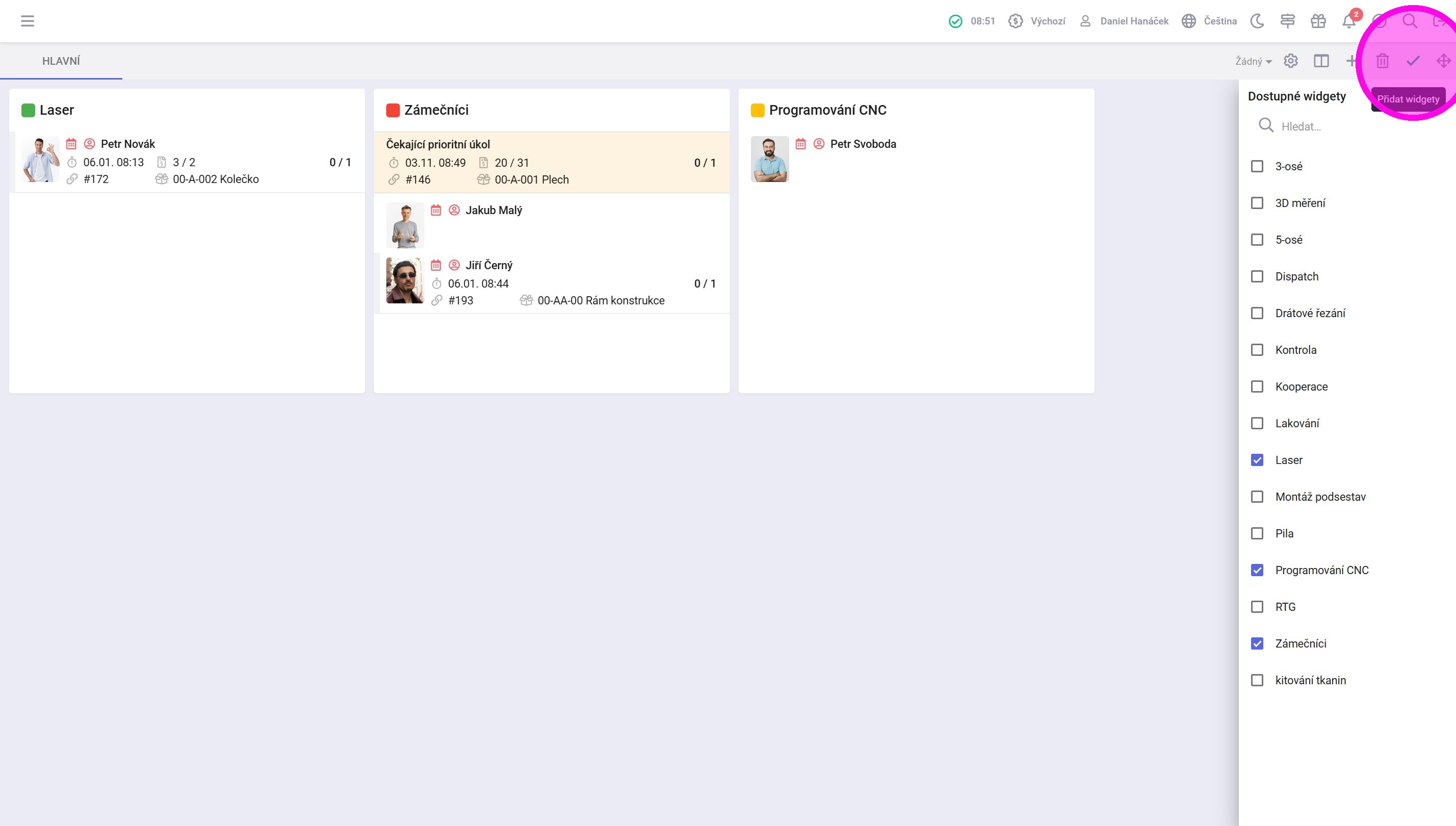The image size is (1456, 826).
Task: Open the hamburger navigation menu
Action: point(27,21)
